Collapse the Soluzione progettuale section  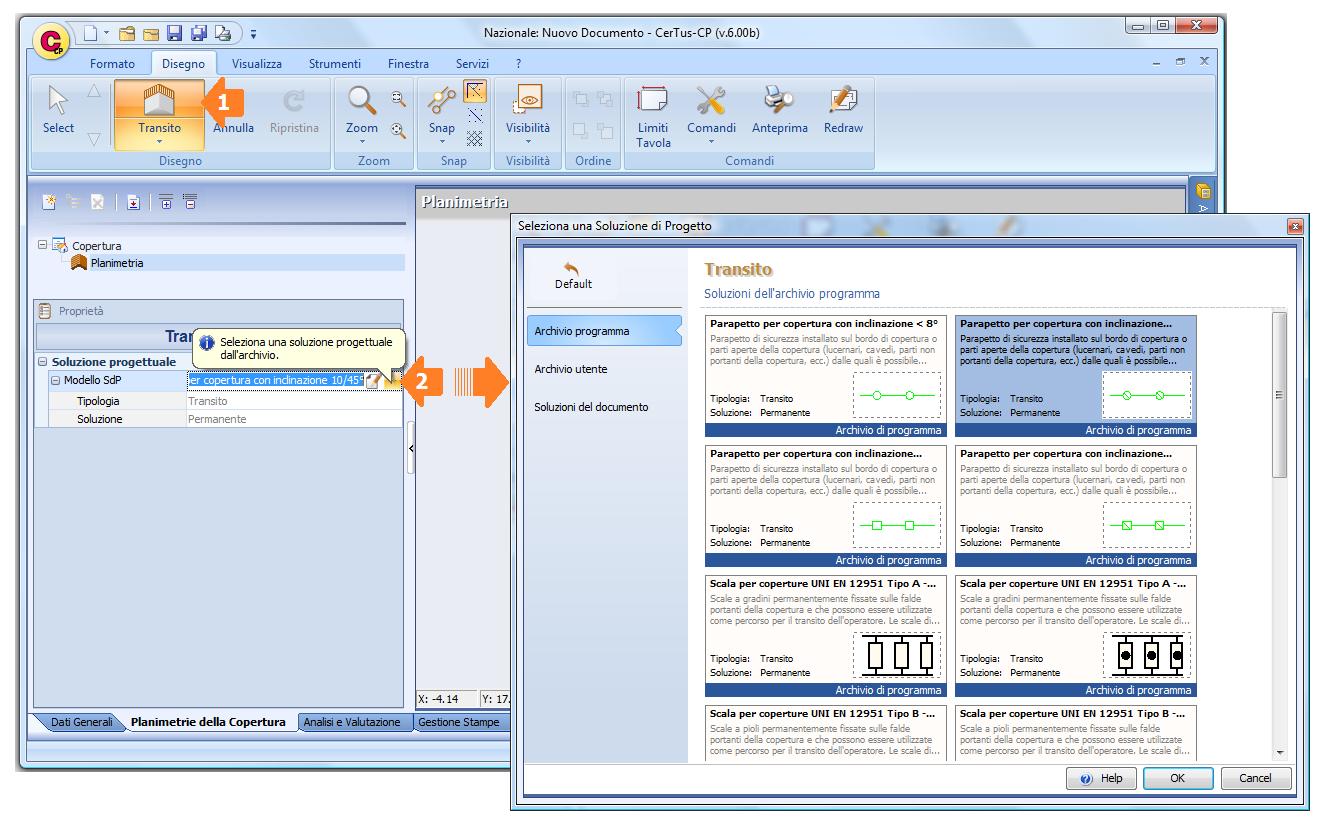pyautogui.click(x=42, y=362)
